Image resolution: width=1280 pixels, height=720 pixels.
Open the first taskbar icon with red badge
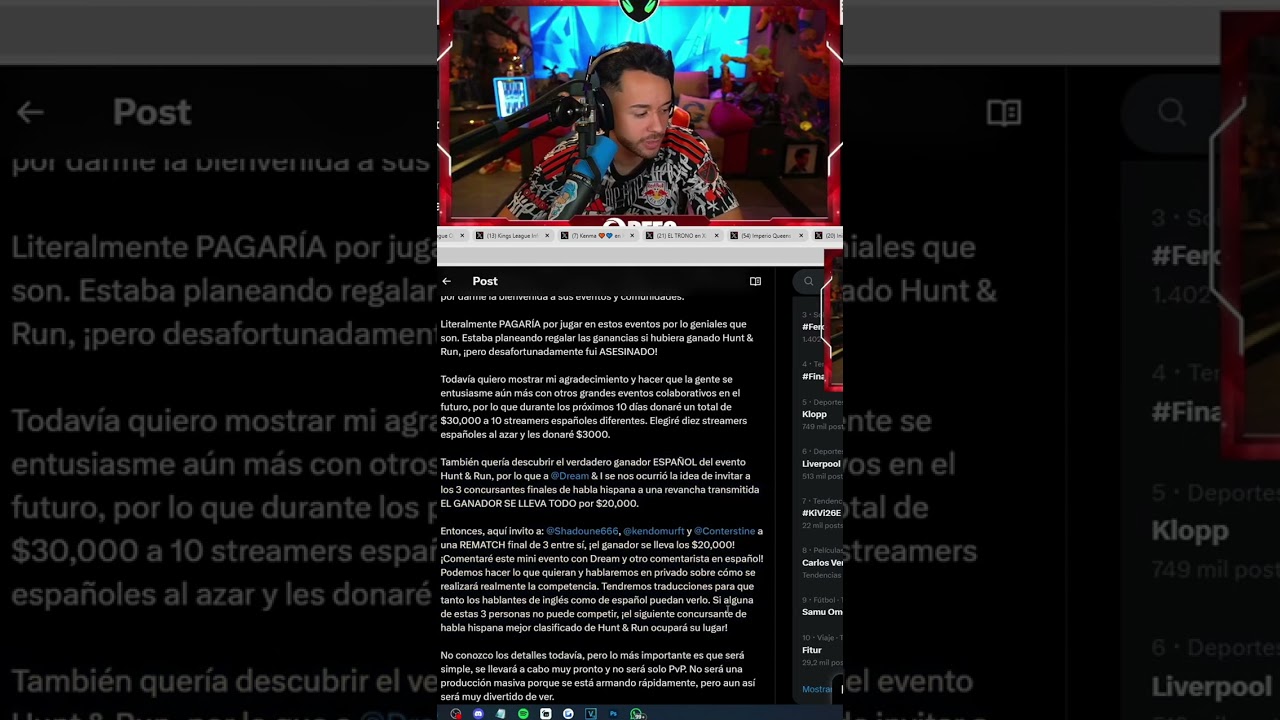click(x=456, y=714)
